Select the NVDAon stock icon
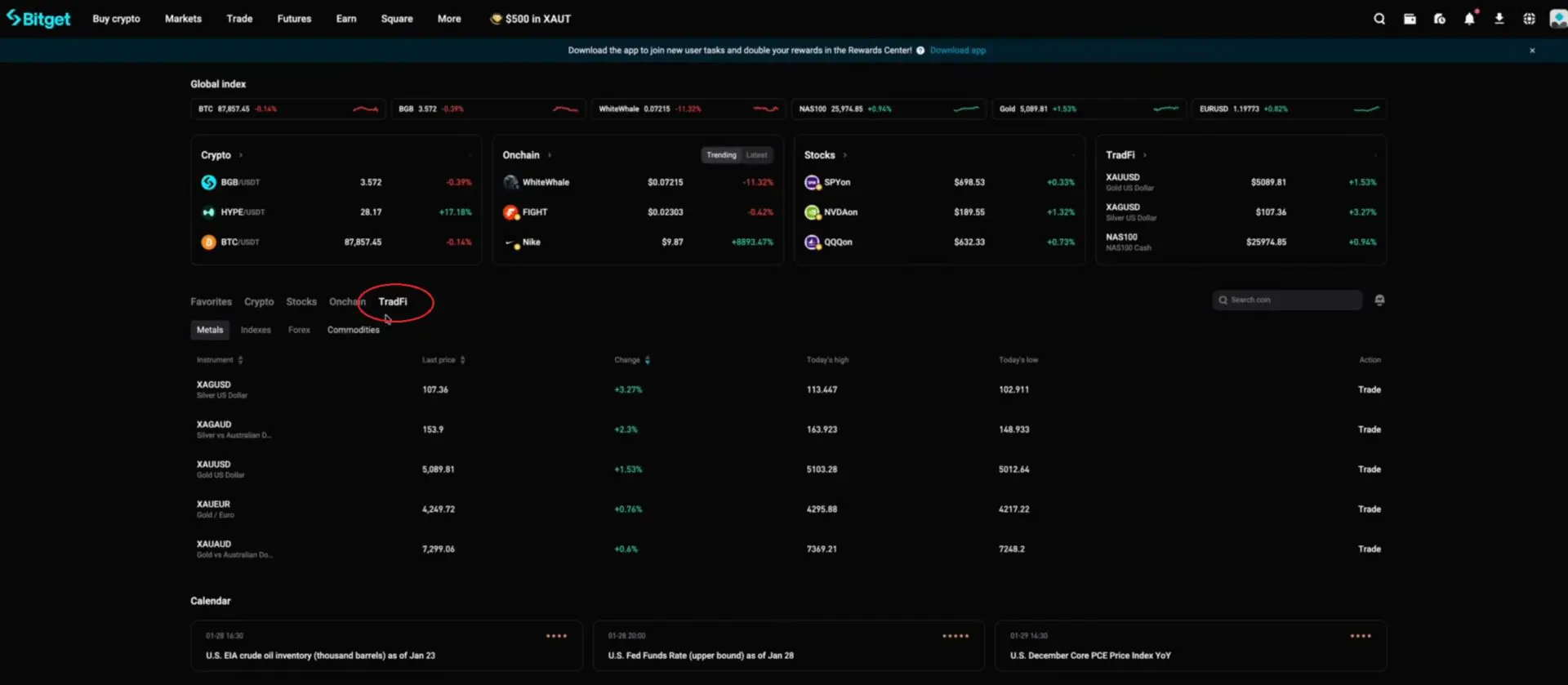Viewport: 1568px width, 685px height. (x=812, y=212)
